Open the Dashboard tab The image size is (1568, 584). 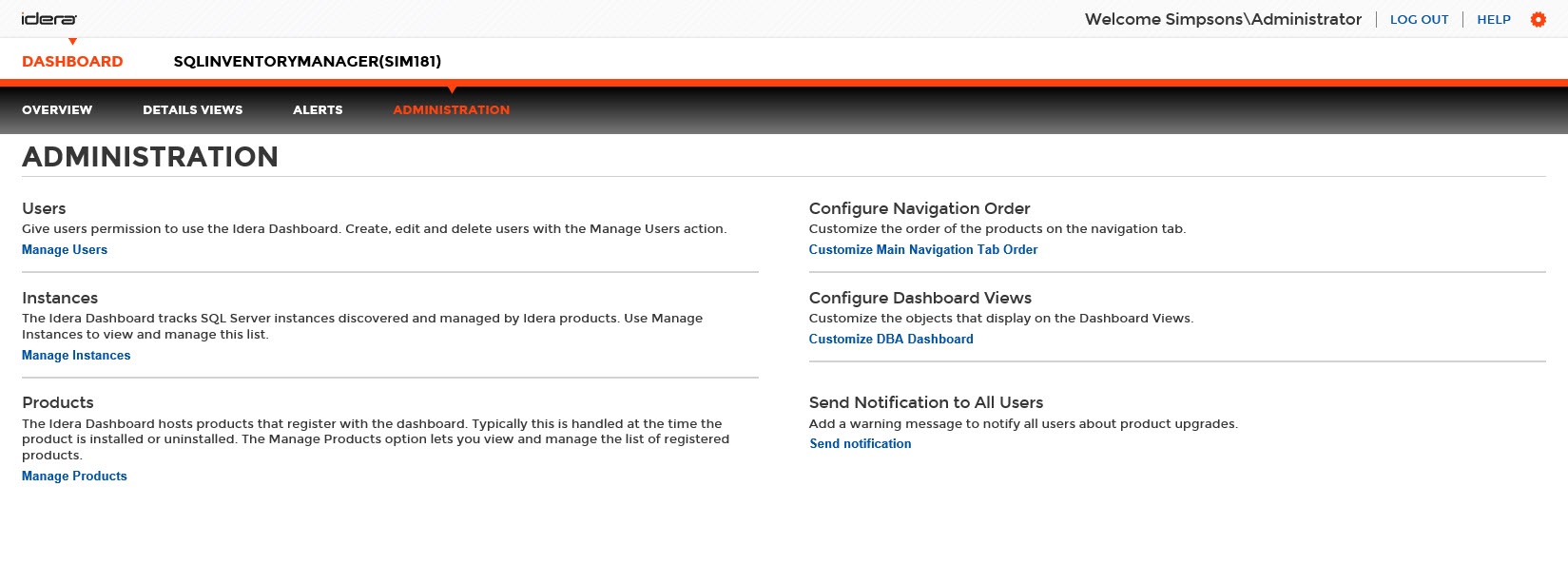(72, 62)
